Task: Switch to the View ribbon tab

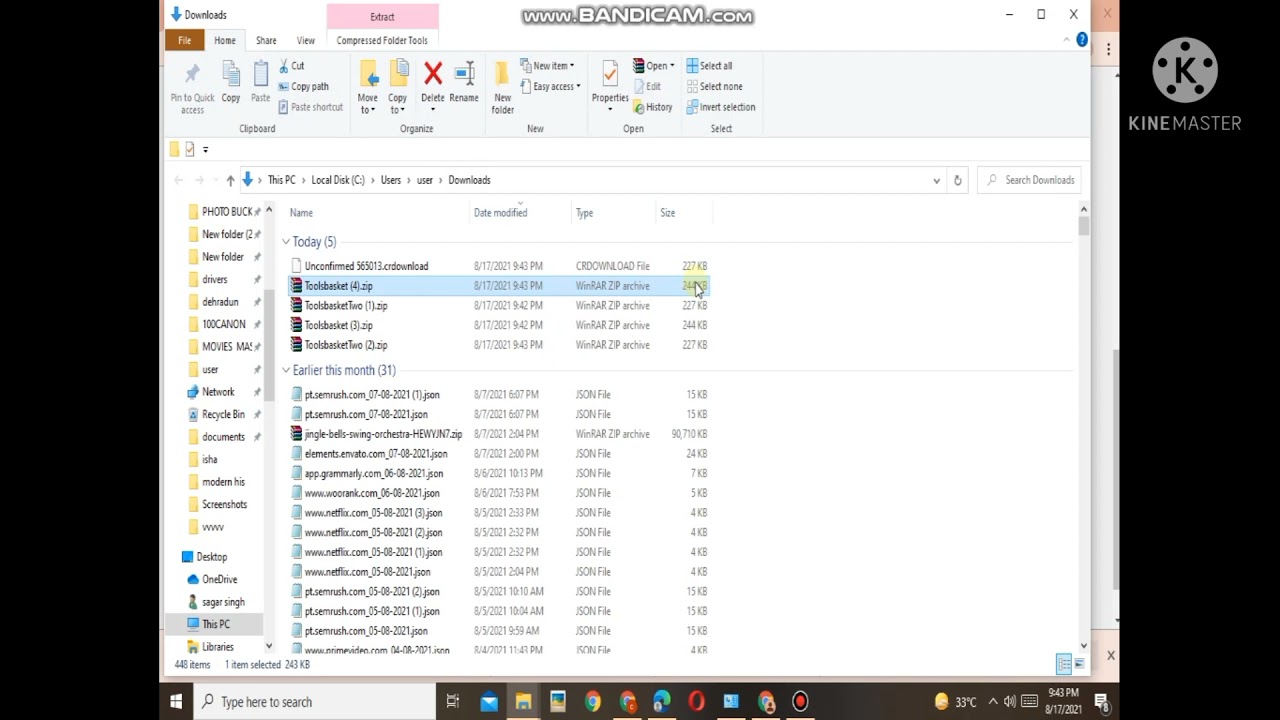Action: (306, 40)
